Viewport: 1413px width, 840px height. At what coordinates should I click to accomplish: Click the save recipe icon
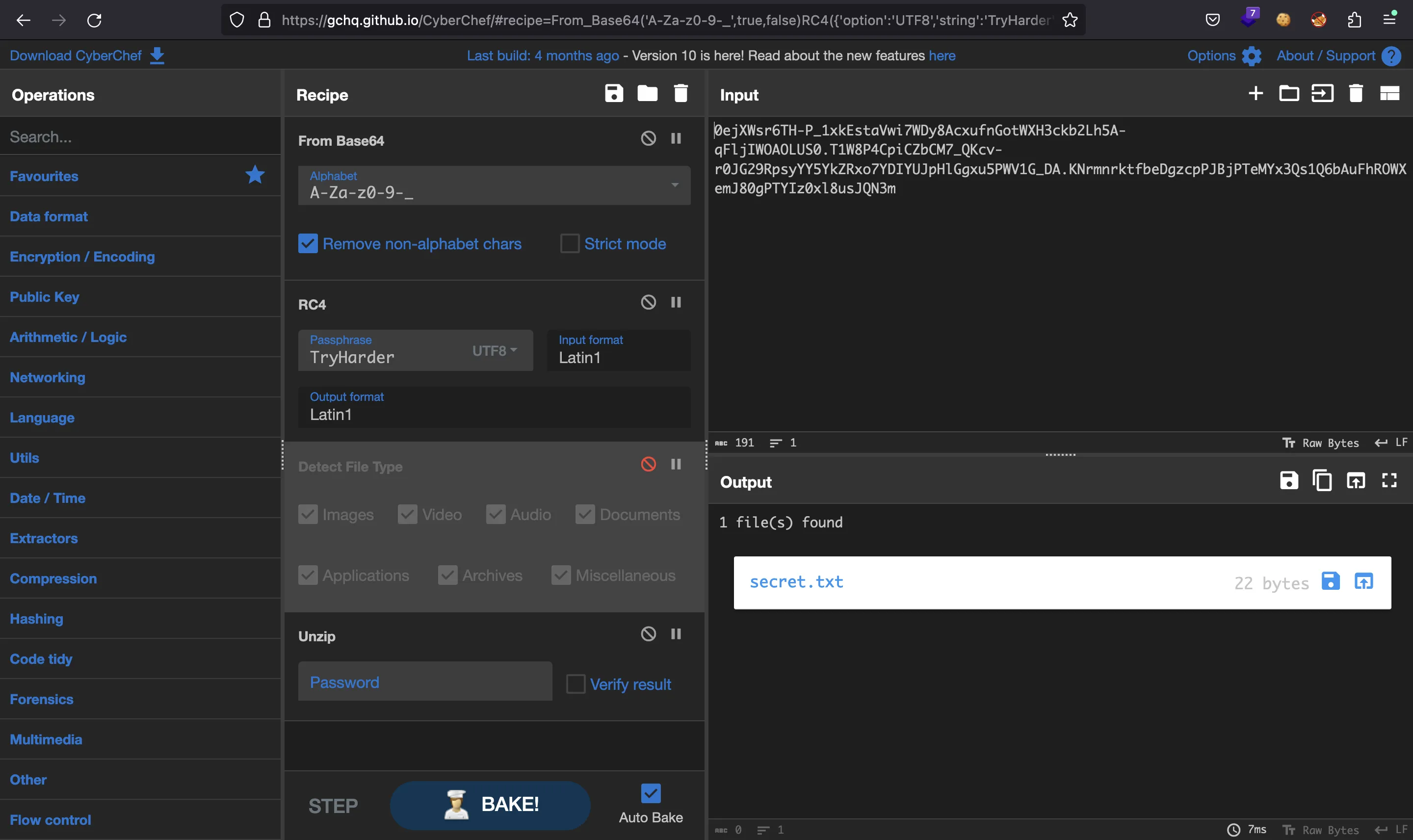click(614, 94)
